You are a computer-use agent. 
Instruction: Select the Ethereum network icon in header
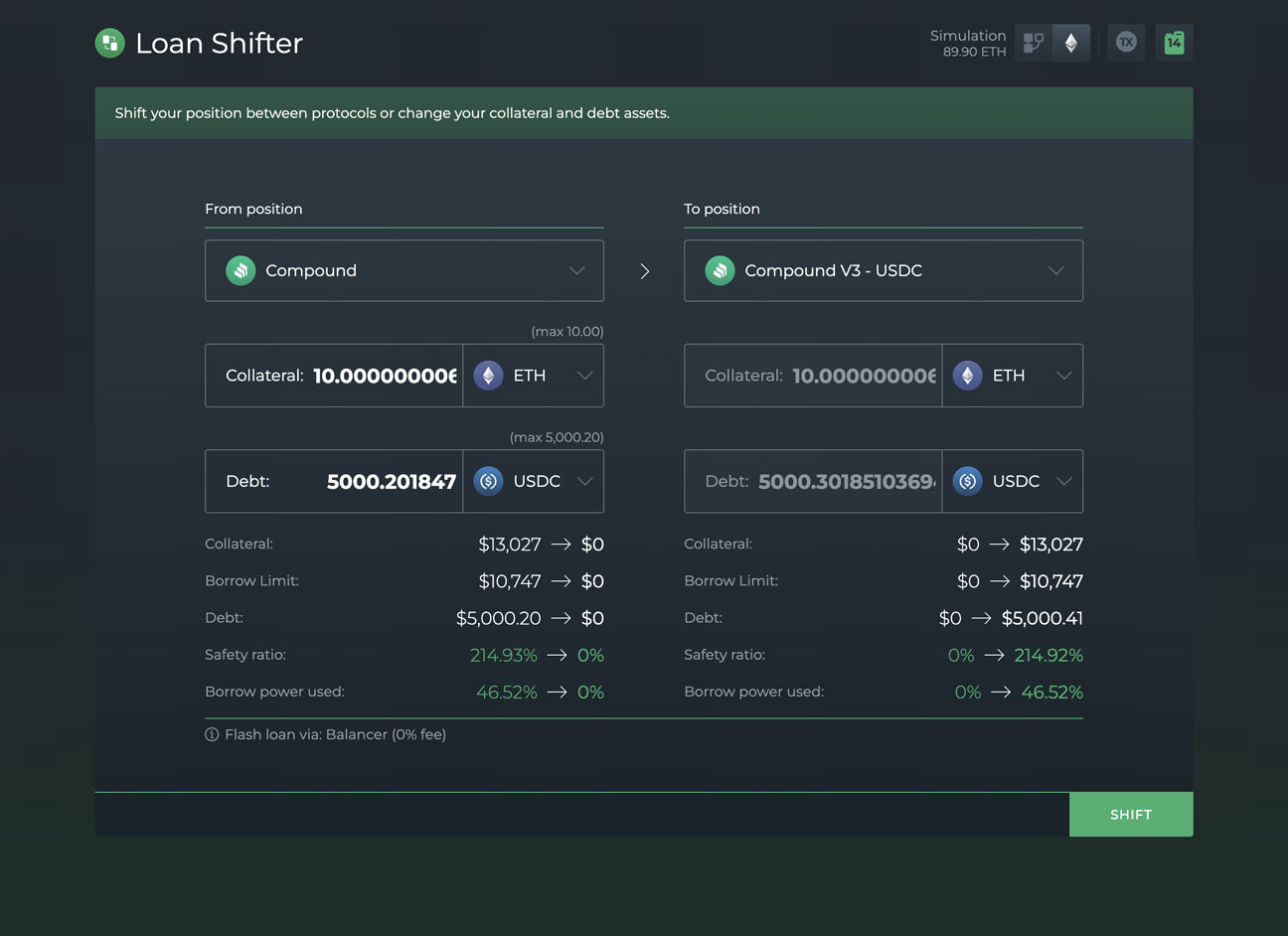click(1071, 43)
